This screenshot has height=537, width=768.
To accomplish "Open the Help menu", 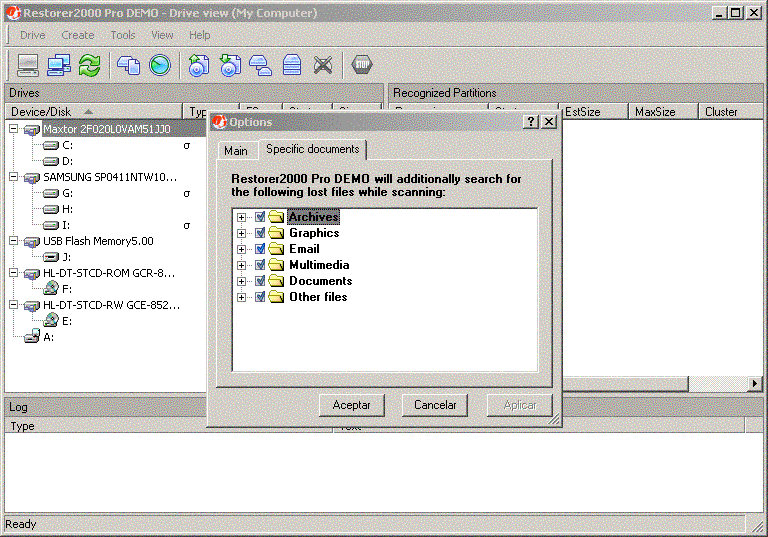I will pos(200,35).
